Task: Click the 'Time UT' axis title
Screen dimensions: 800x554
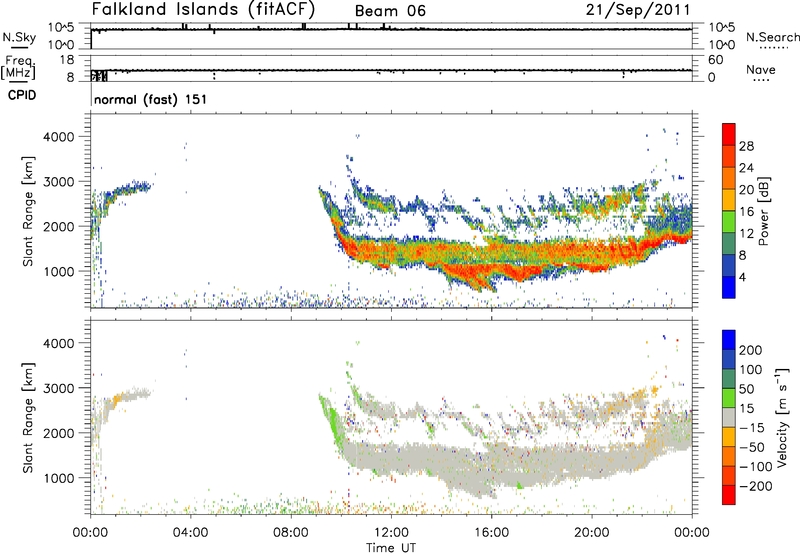Action: [391, 548]
